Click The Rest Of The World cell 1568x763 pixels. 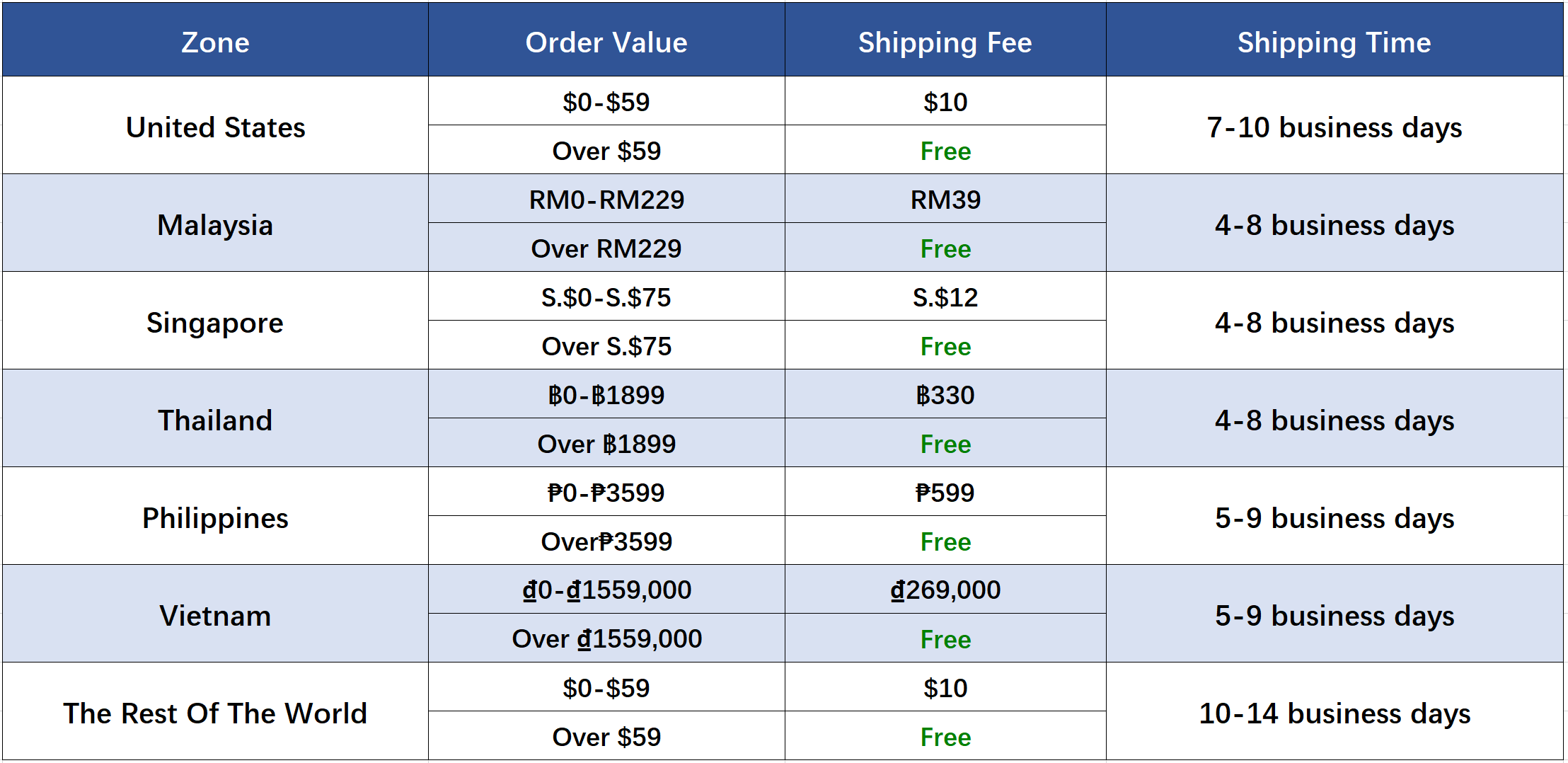tap(215, 713)
